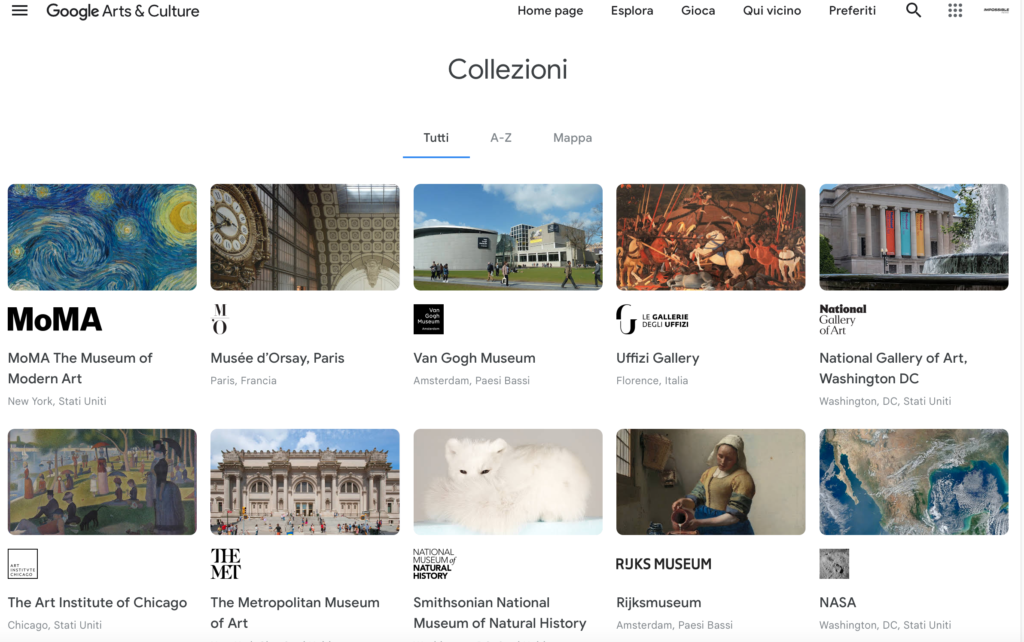Open the white arctic fox thumbnail
The width and height of the screenshot is (1024, 642).
[508, 482]
